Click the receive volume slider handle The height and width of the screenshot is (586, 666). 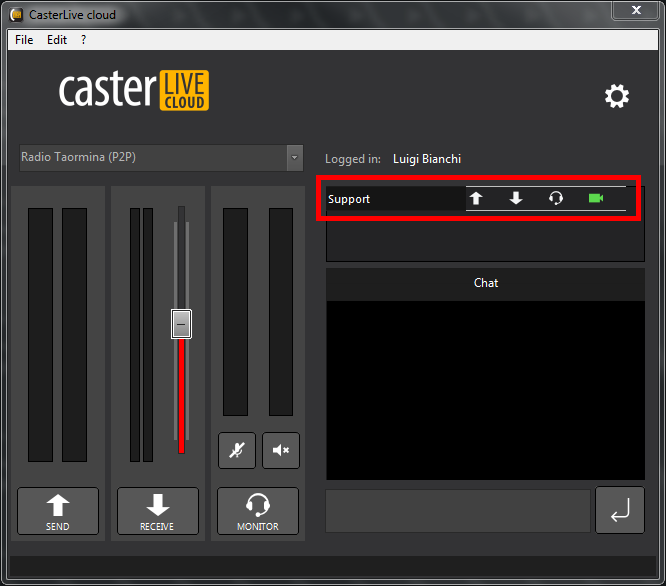tap(181, 324)
